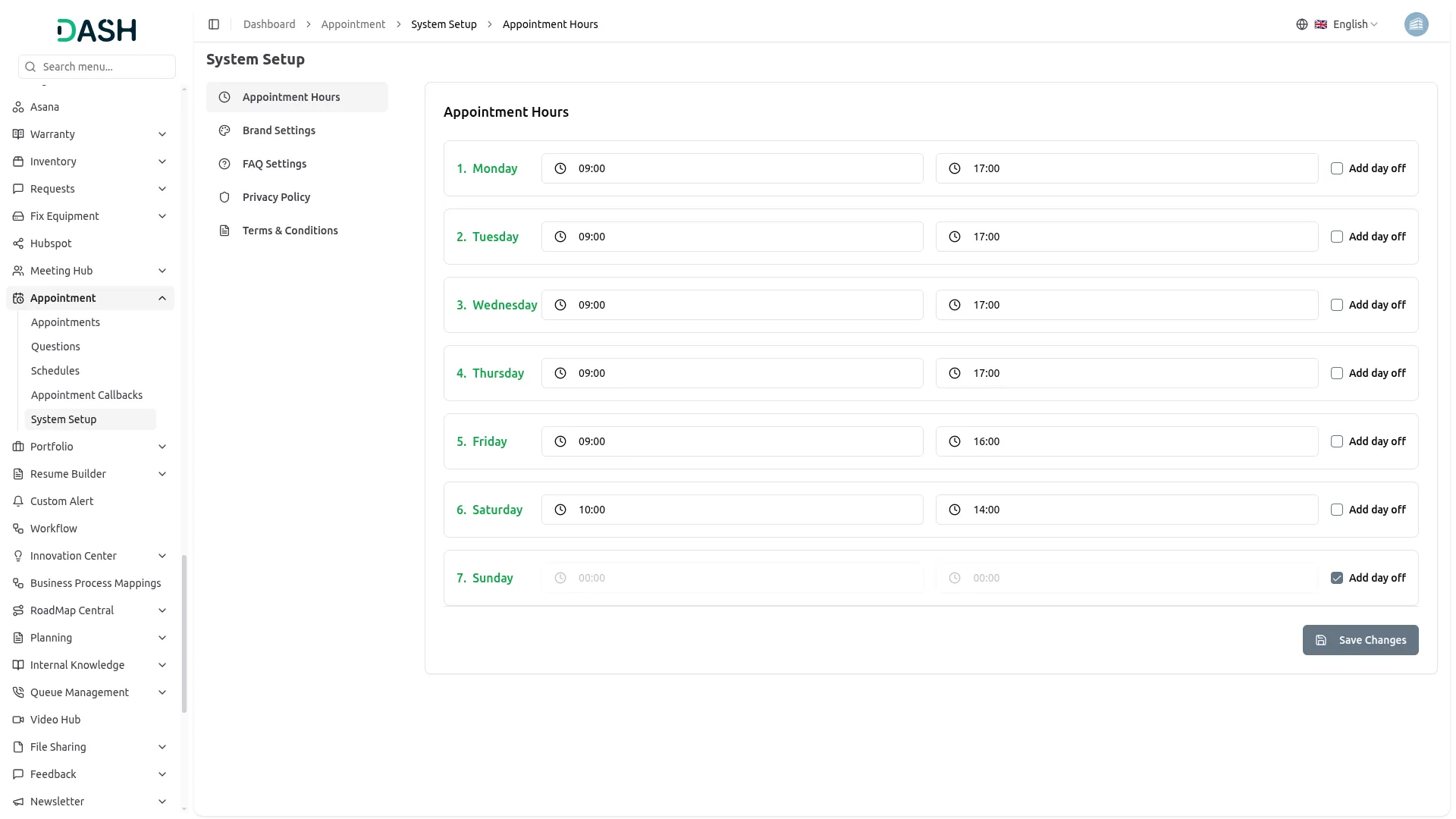Enable Add day off for Monday
This screenshot has width=1456, height=819.
pyautogui.click(x=1336, y=168)
